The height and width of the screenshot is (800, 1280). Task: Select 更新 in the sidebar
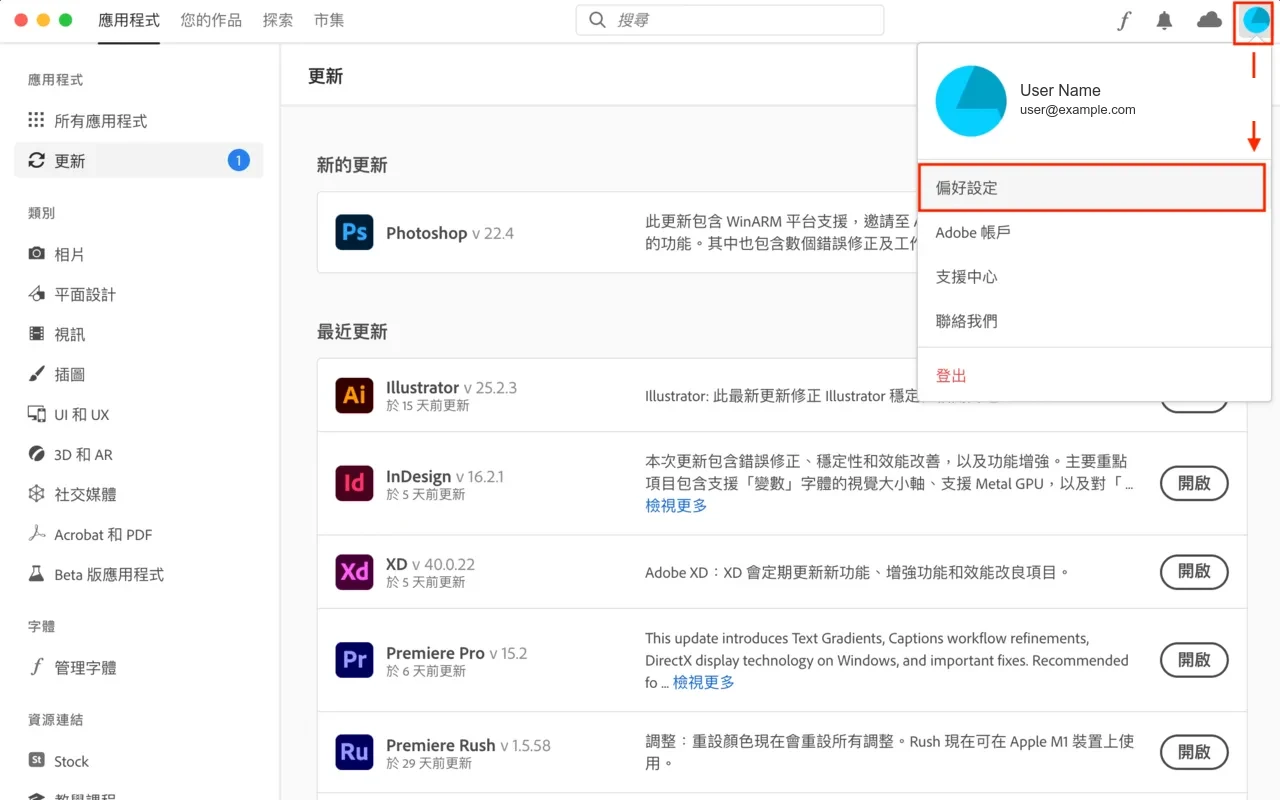[x=138, y=160]
